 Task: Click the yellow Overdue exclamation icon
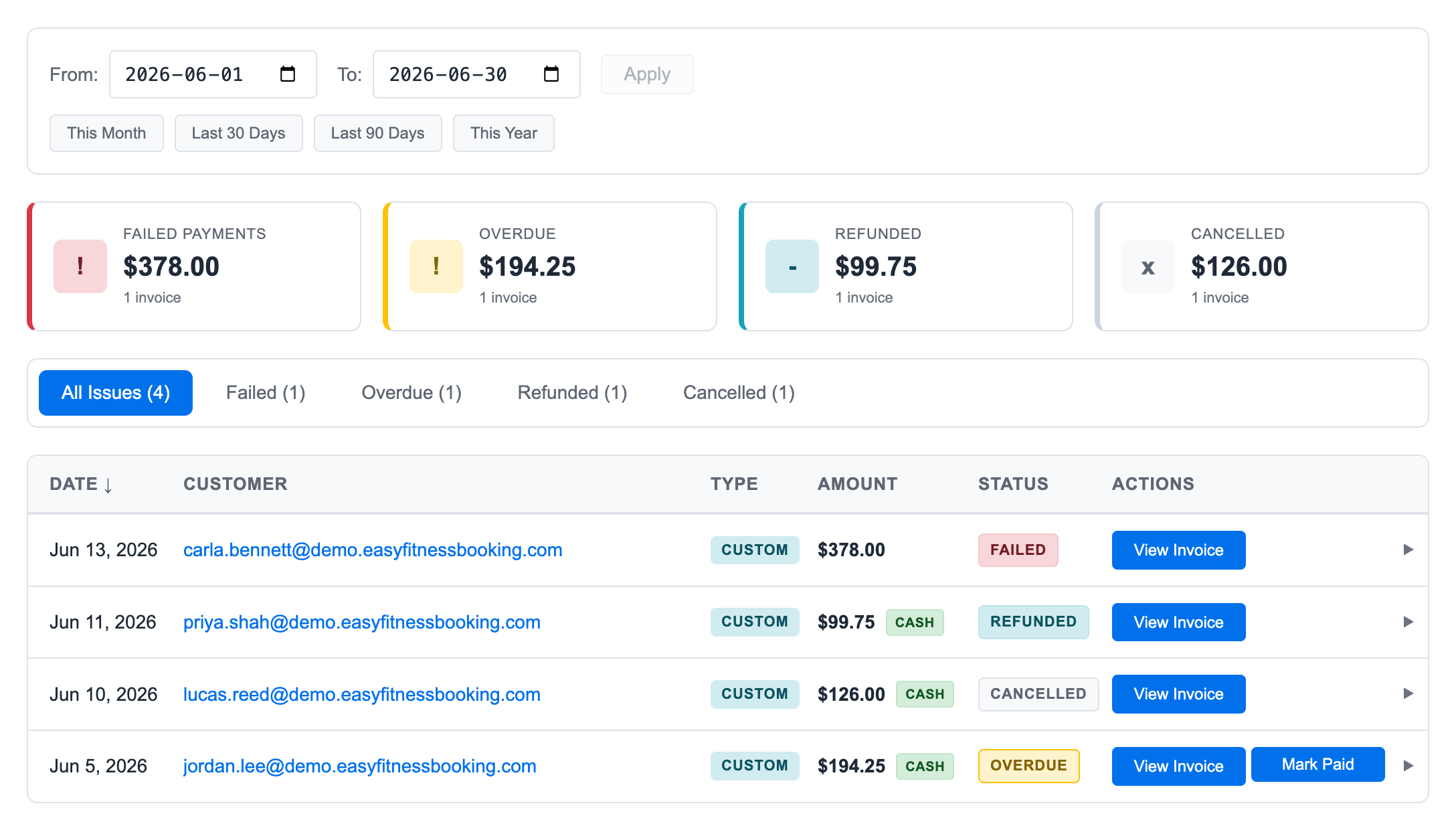tap(436, 266)
